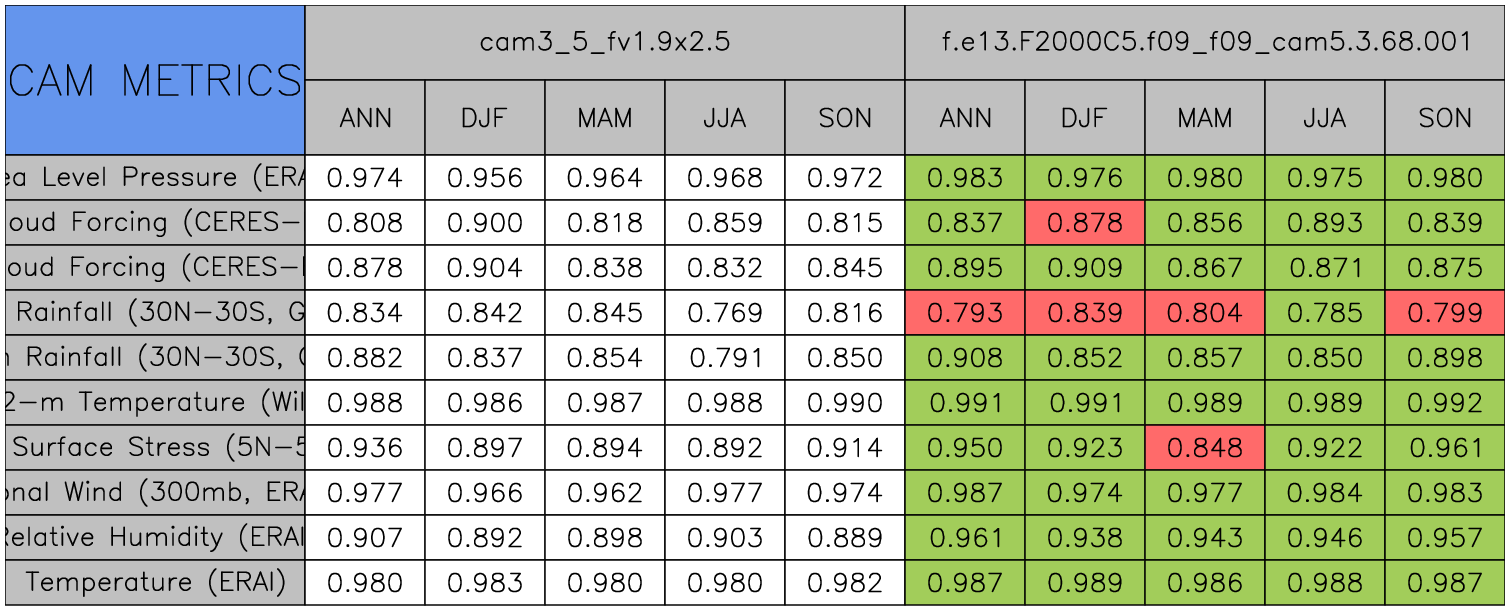Click the ANN header under cam3_5_fv1.9x2.5
Viewport: 1510px width, 611px height.
tap(365, 118)
